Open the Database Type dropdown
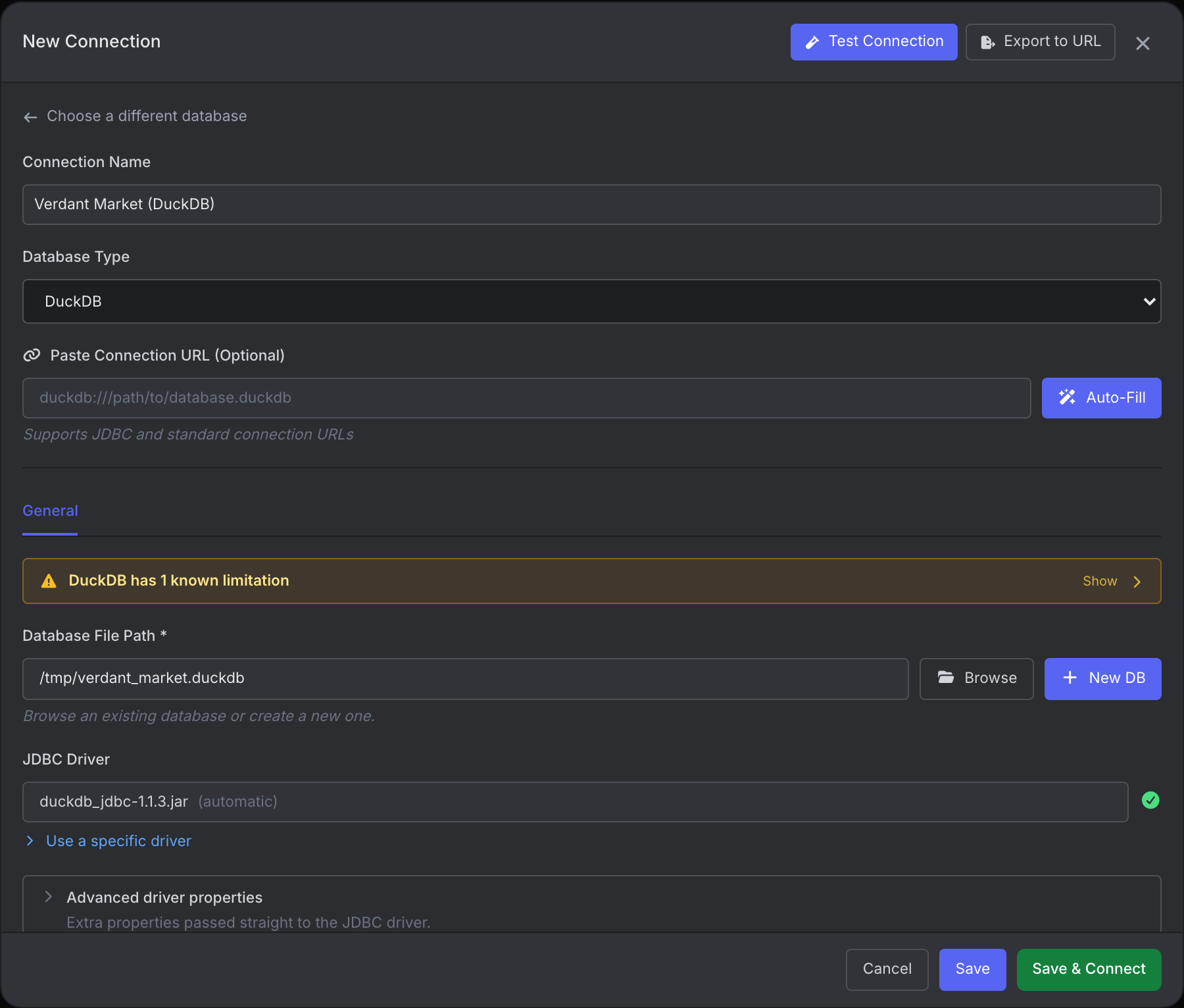Screen dimensions: 1184x1008 point(592,301)
